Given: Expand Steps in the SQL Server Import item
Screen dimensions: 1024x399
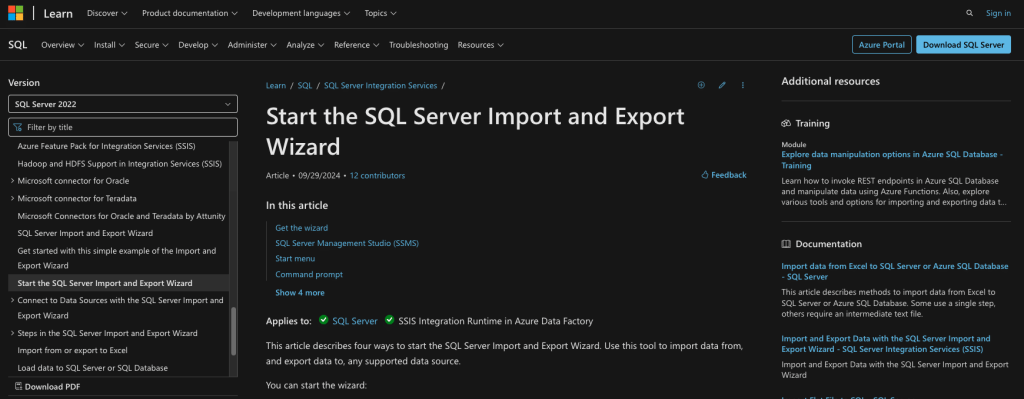Looking at the screenshot, I should point(12,333).
